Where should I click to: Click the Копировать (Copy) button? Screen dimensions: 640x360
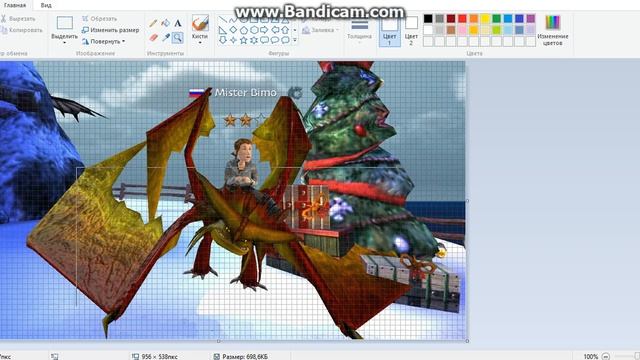pyautogui.click(x=22, y=30)
